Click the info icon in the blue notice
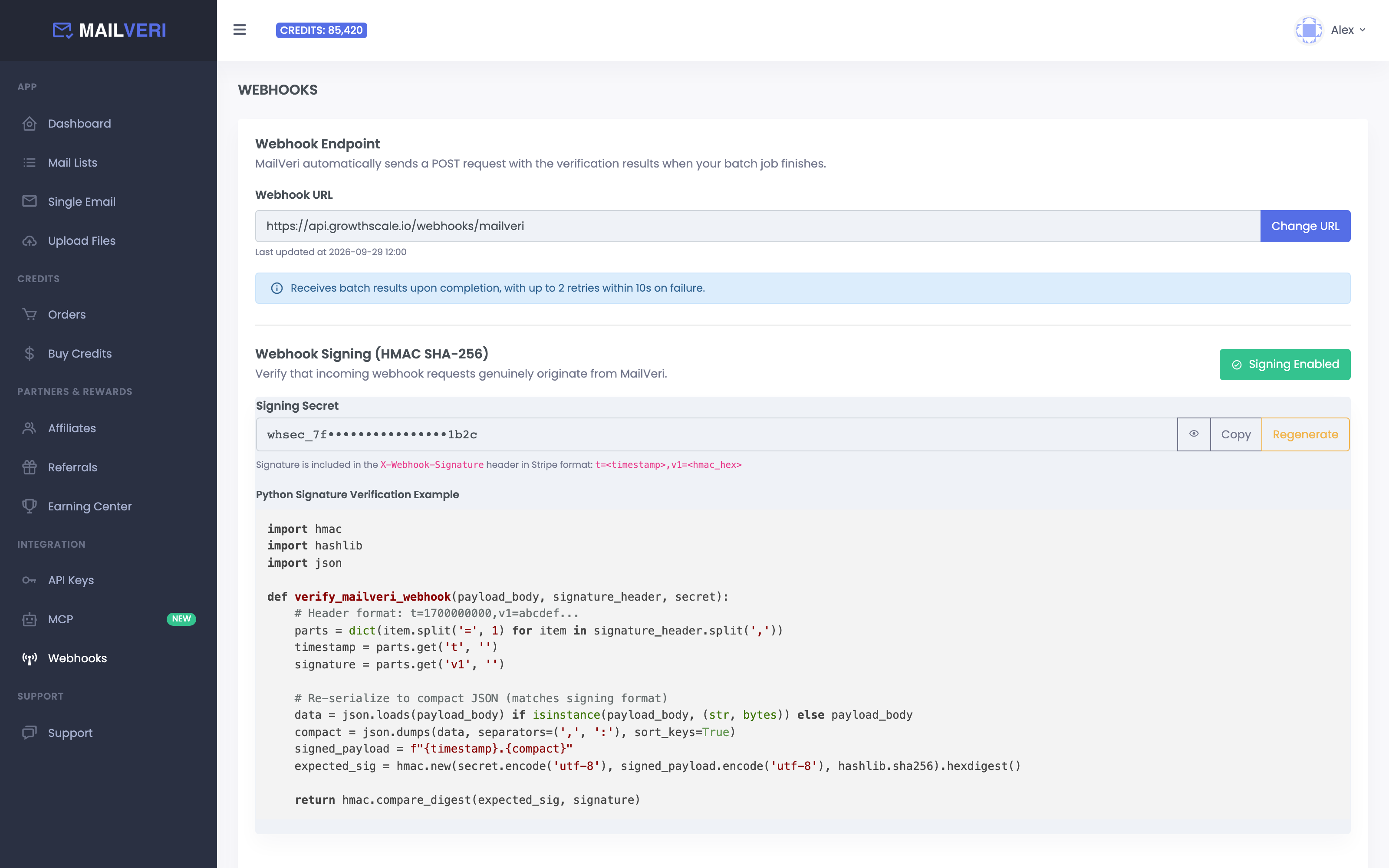1389x868 pixels. click(276, 288)
